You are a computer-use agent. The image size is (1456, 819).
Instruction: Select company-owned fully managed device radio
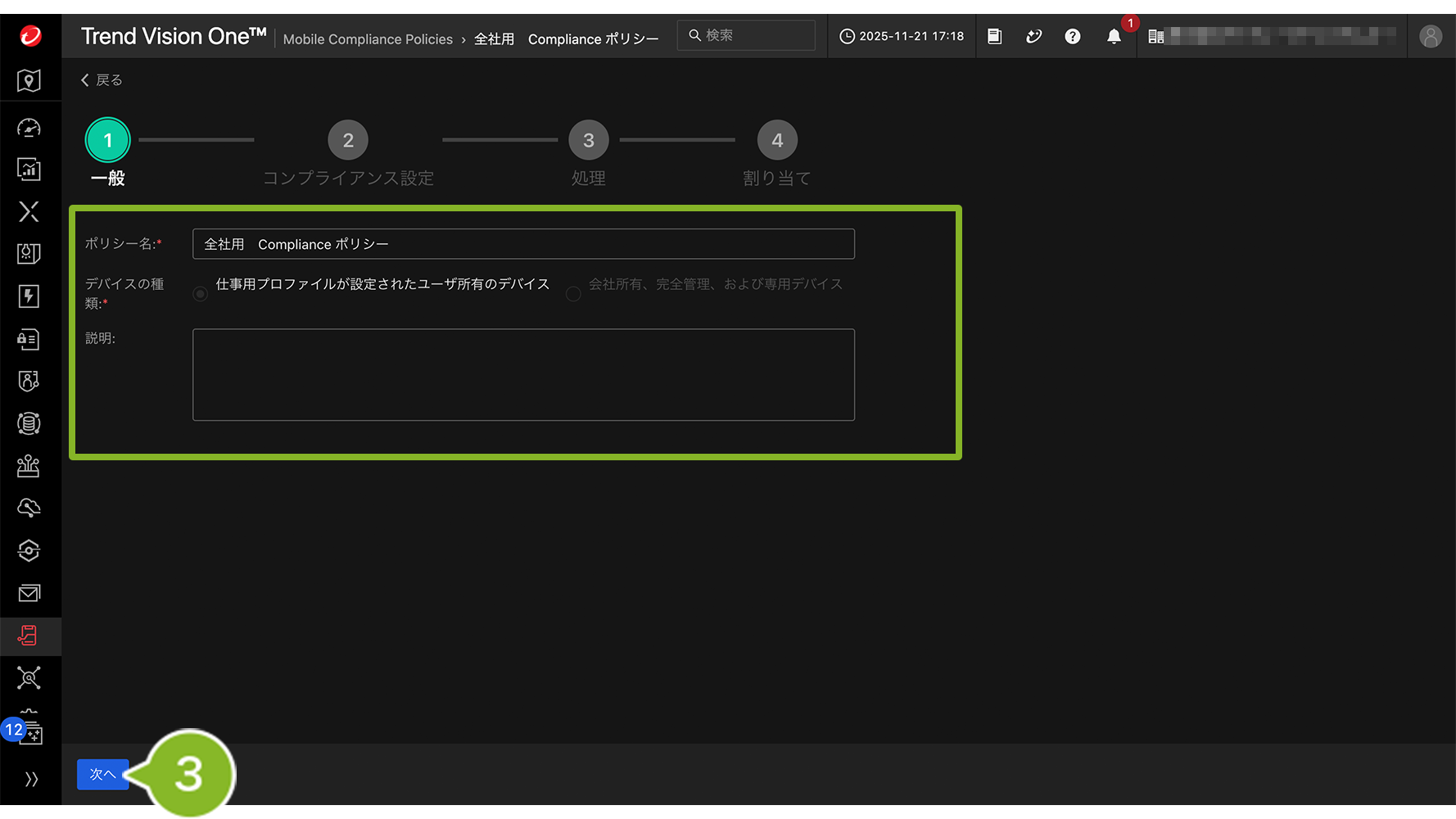[x=573, y=293]
